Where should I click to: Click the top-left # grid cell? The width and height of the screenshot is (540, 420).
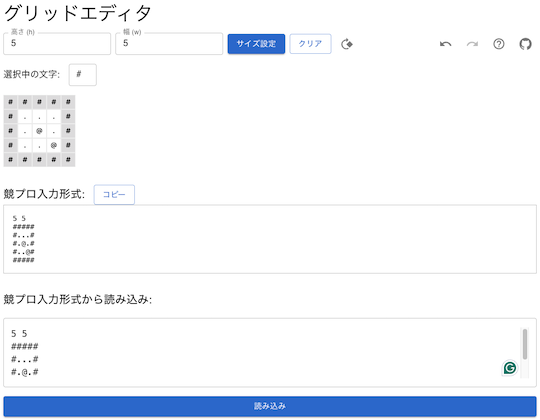click(x=10, y=102)
